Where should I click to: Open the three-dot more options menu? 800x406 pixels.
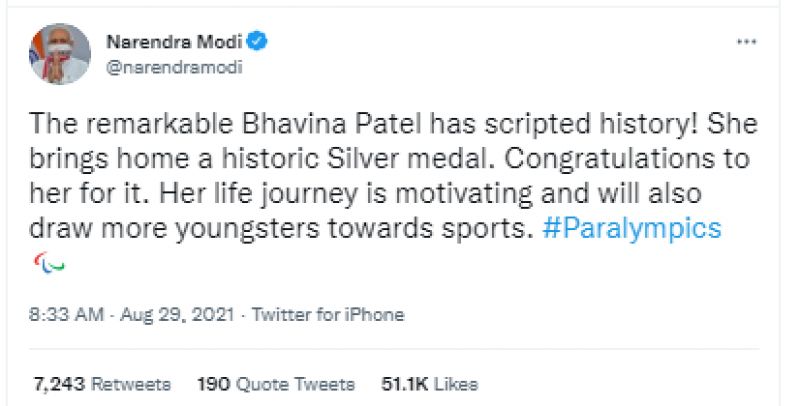click(x=746, y=43)
